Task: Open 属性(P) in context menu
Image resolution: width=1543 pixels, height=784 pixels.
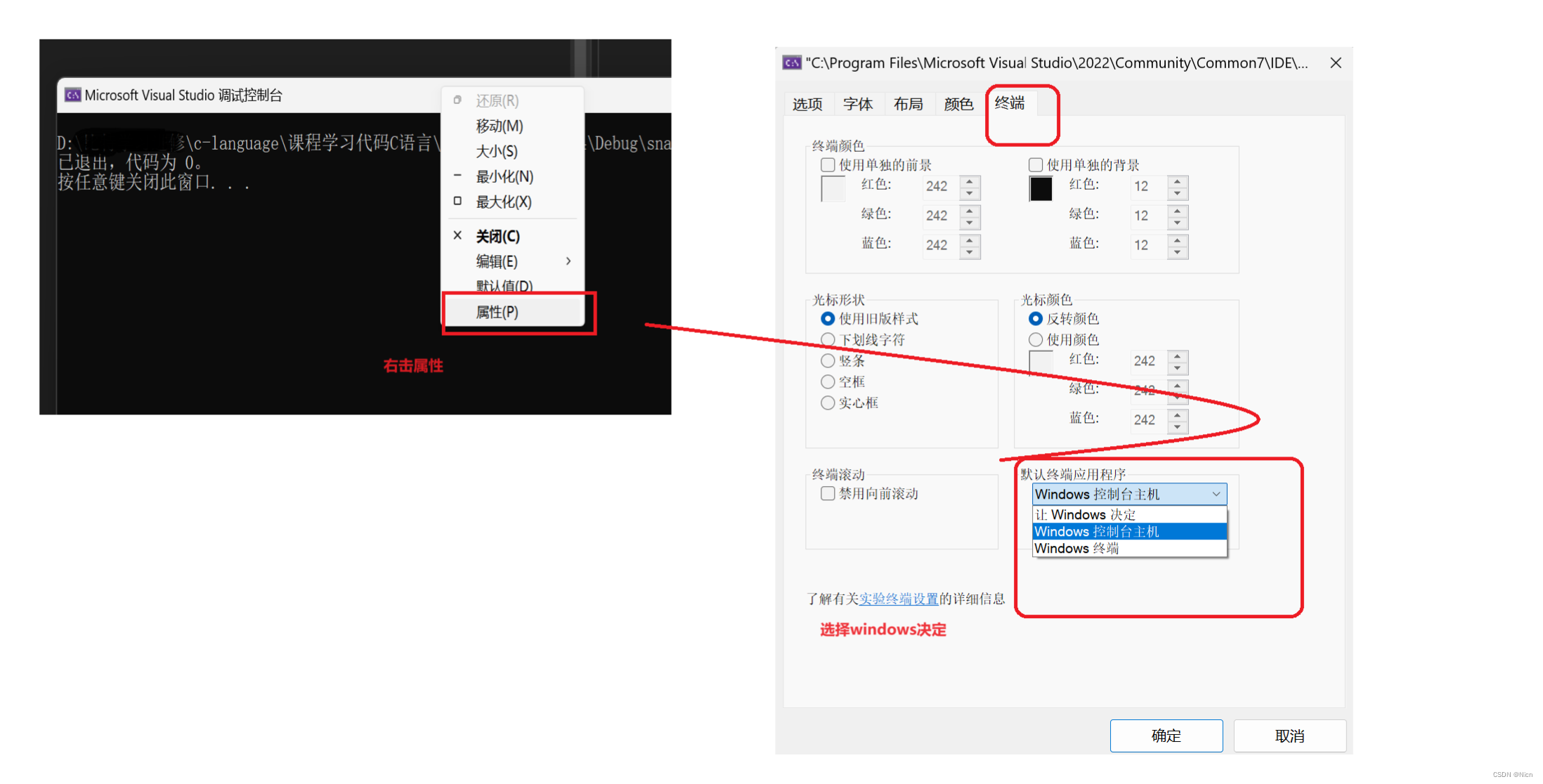Action: coord(497,313)
